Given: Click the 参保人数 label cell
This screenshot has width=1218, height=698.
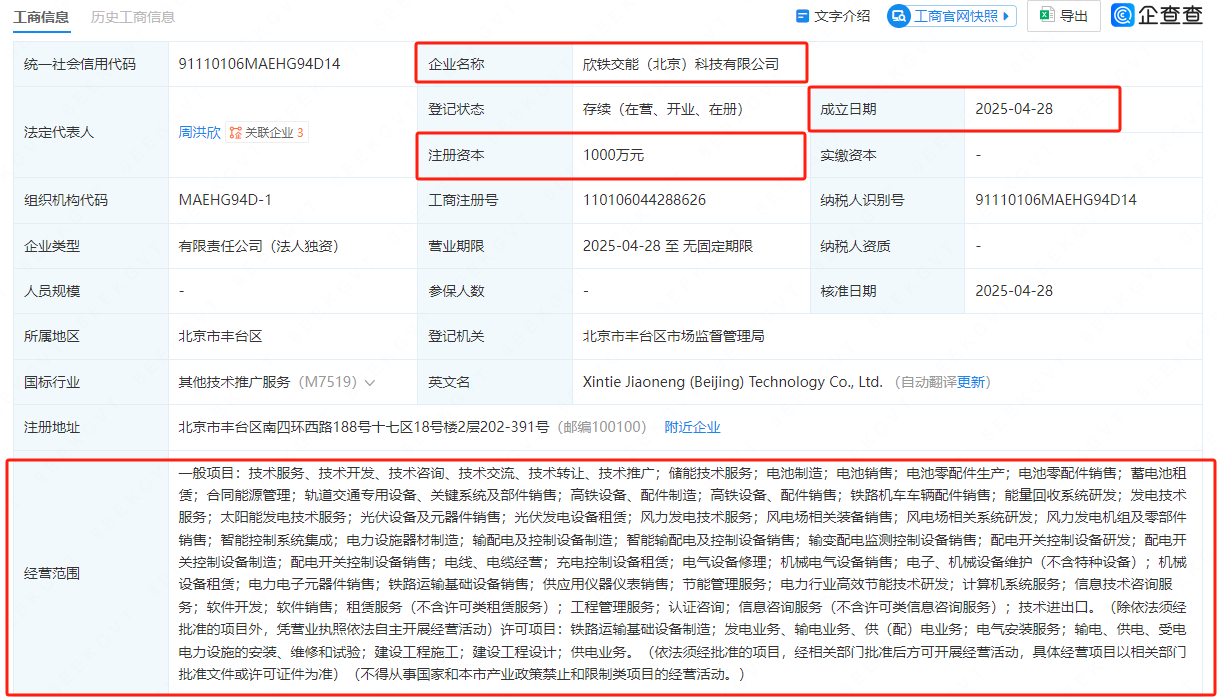Looking at the screenshot, I should 495,291.
